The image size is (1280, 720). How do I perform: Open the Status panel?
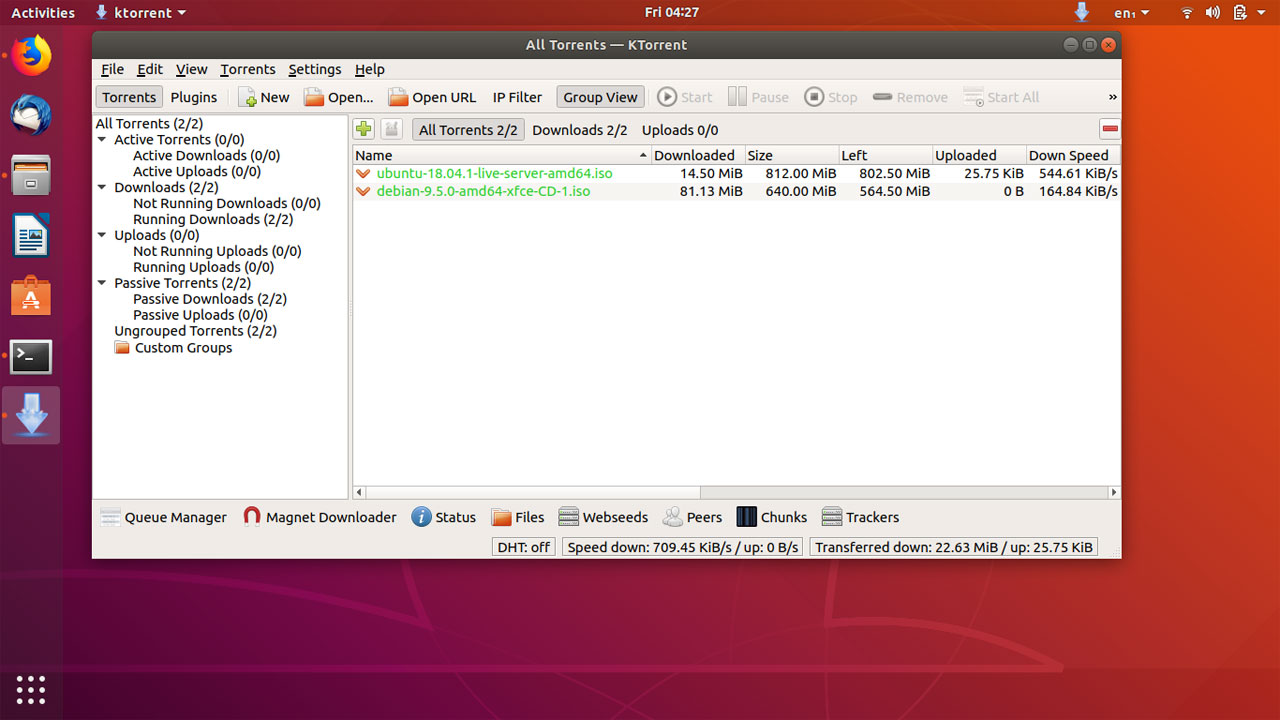(444, 517)
